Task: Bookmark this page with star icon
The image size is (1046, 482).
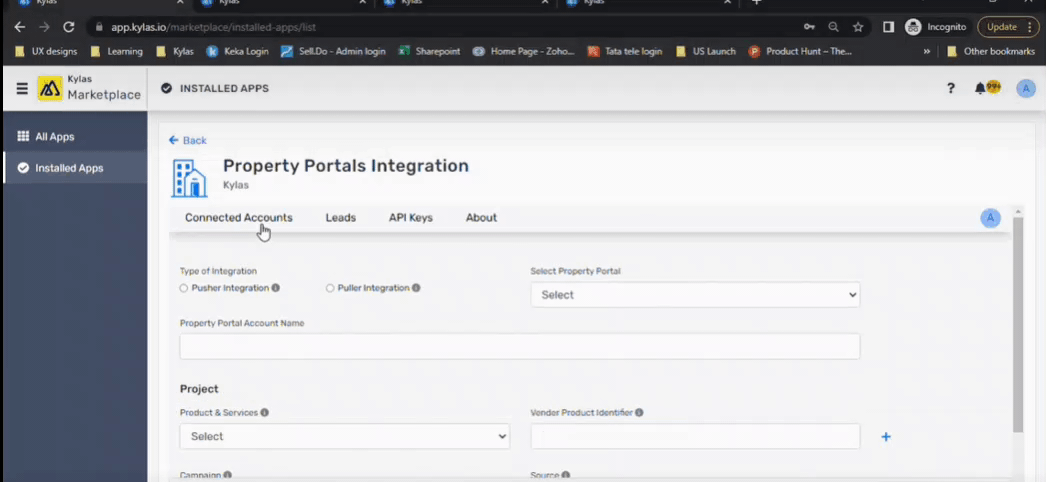Action: point(858,27)
